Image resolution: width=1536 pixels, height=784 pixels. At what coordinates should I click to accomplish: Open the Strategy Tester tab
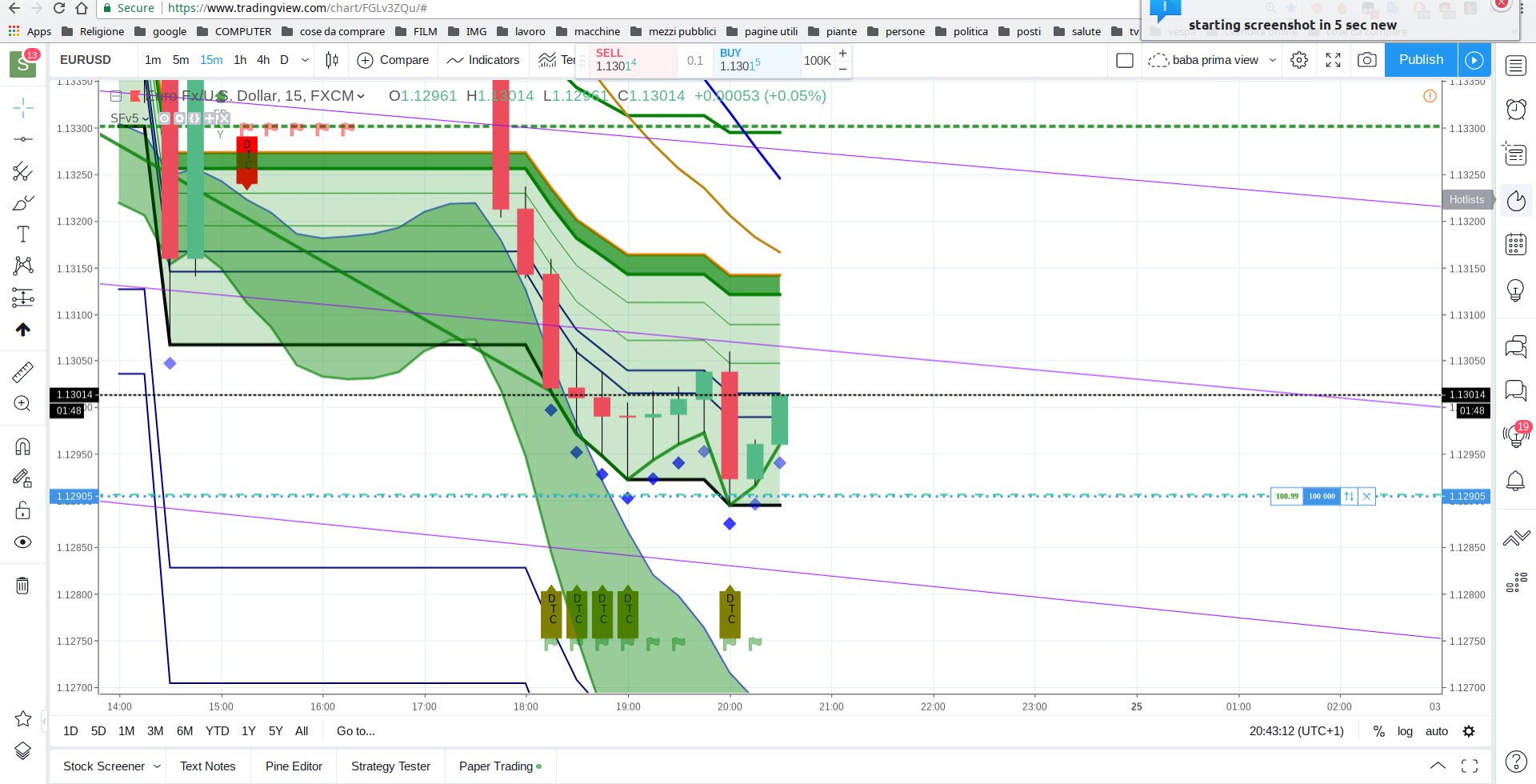tap(390, 766)
